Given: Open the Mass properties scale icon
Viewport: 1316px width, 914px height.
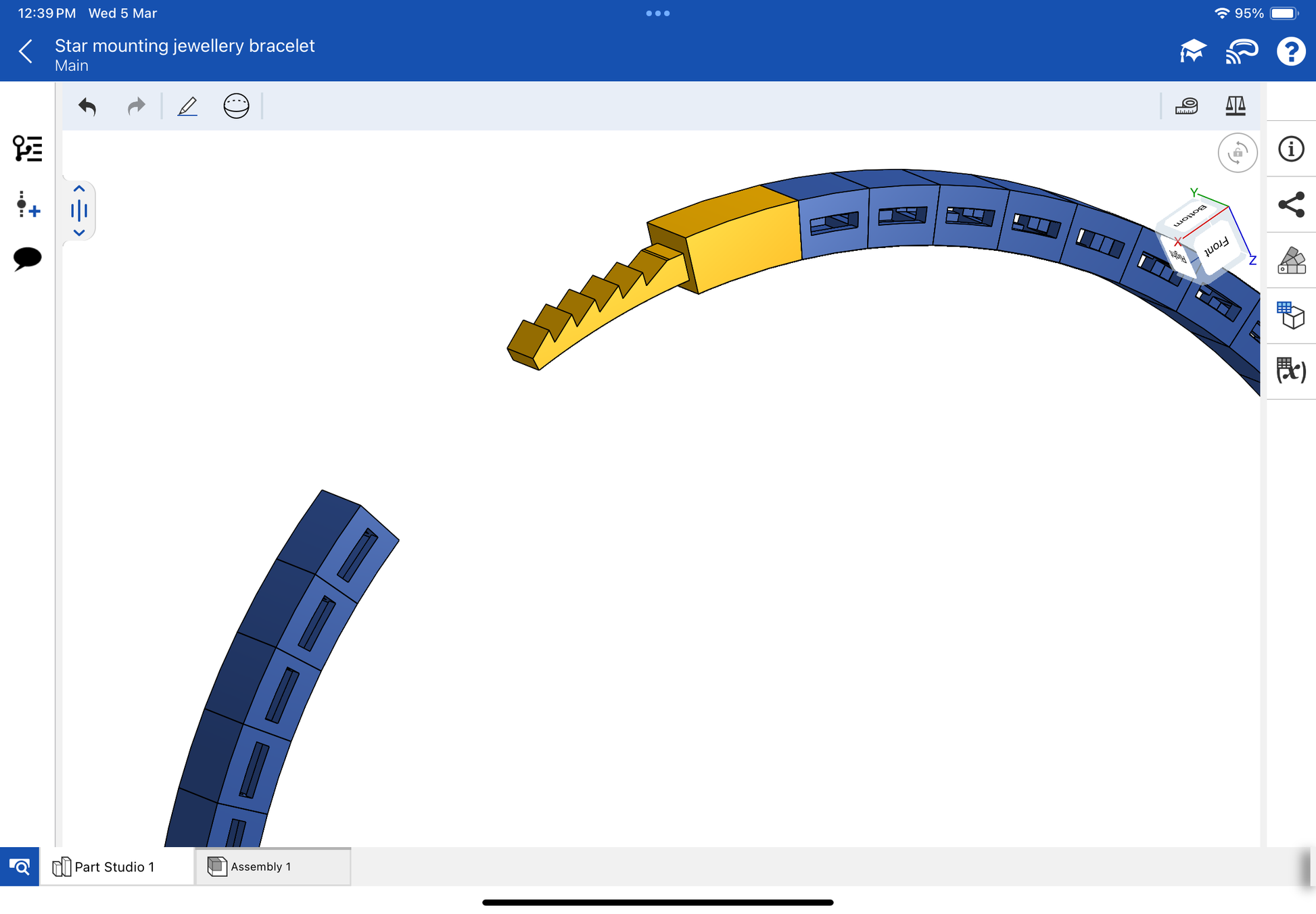Looking at the screenshot, I should pyautogui.click(x=1235, y=106).
